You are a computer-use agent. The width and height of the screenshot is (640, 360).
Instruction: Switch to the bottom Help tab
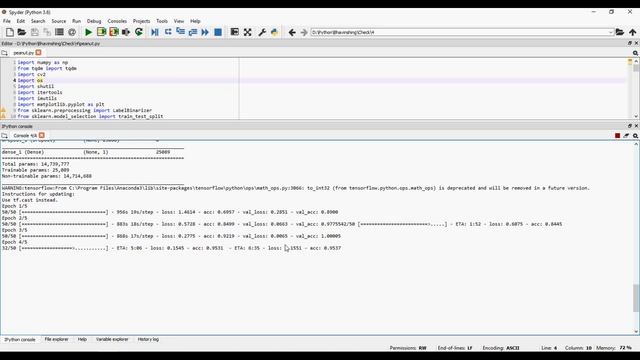[x=82, y=339]
